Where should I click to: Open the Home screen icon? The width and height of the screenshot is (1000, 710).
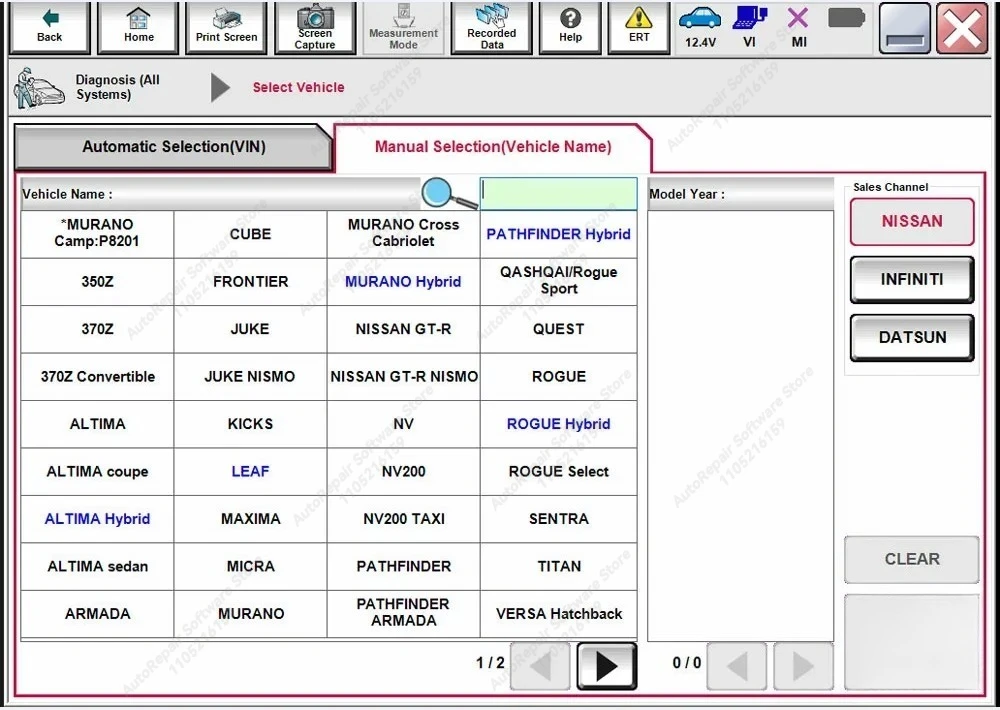(137, 27)
